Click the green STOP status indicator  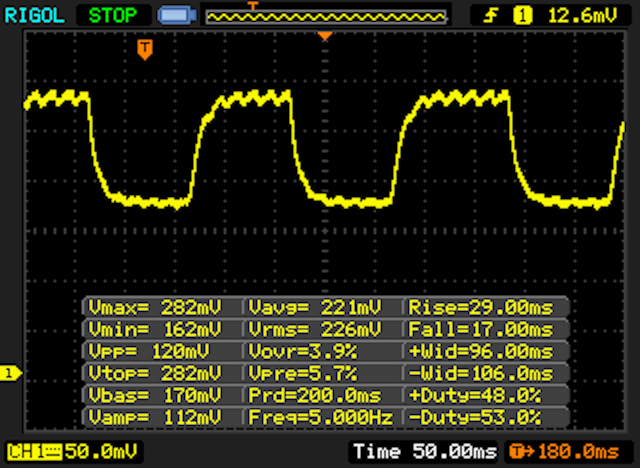pyautogui.click(x=113, y=16)
